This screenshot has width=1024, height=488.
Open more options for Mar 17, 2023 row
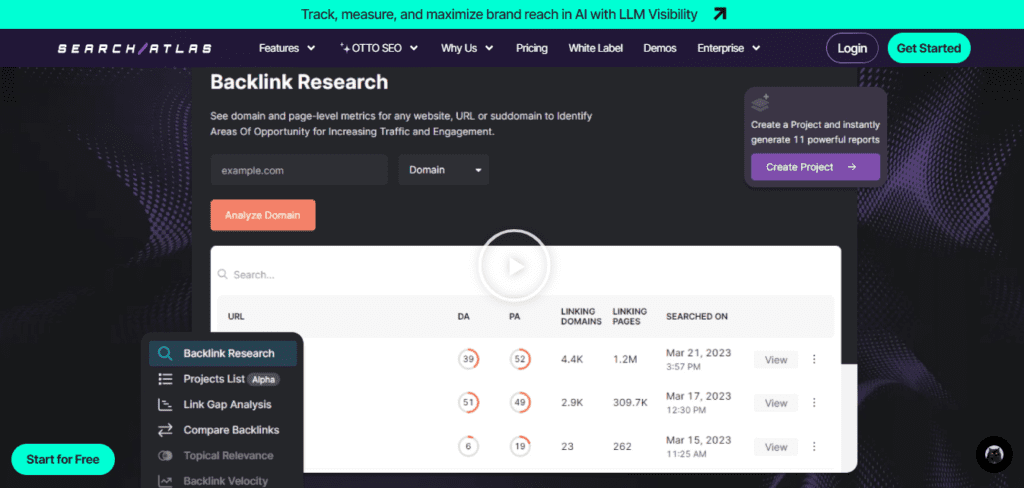tap(814, 403)
